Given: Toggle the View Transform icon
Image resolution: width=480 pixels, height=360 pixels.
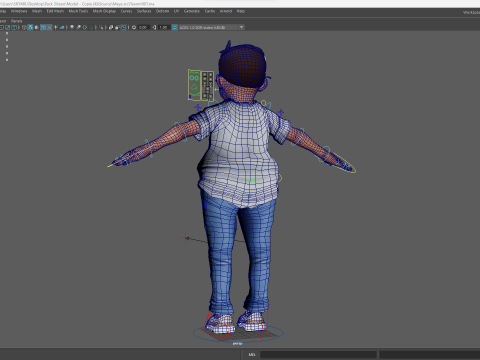Looking at the screenshot, I should click(174, 27).
